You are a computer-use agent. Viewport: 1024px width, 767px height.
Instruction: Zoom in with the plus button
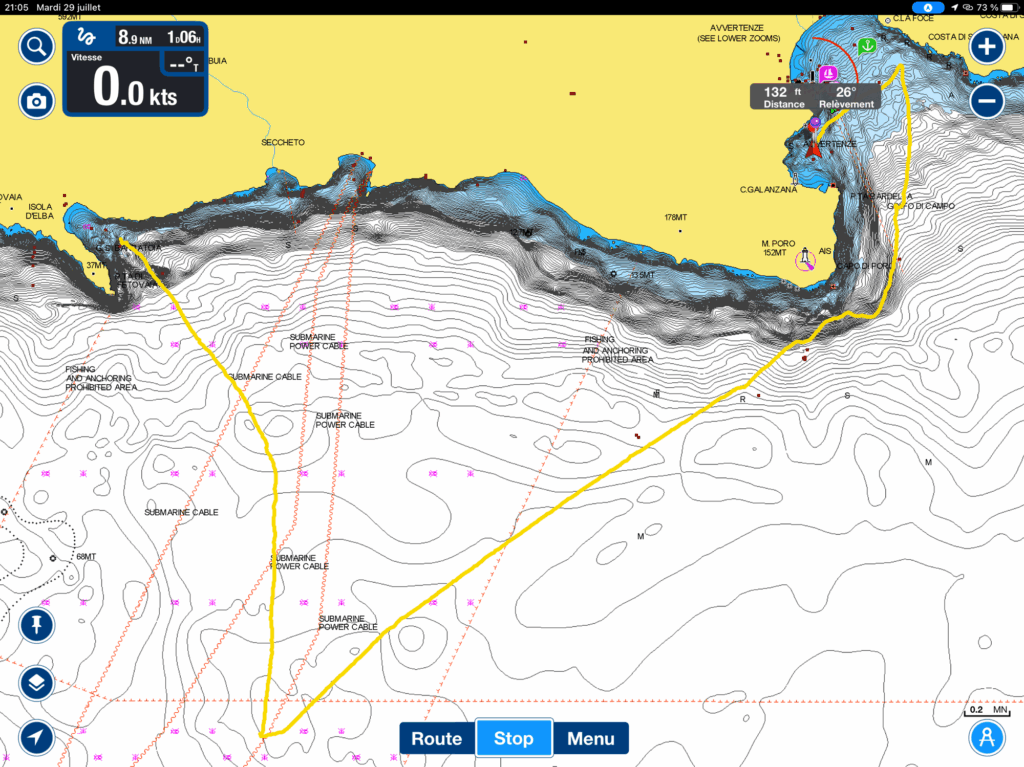986,46
